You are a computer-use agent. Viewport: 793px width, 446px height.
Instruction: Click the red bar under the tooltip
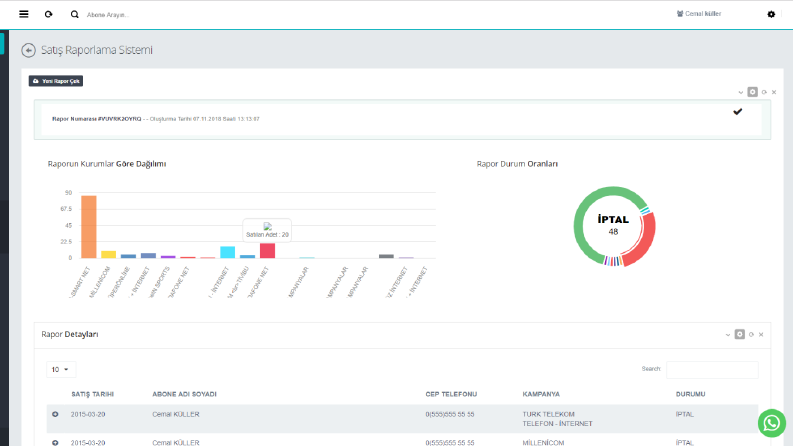(268, 250)
